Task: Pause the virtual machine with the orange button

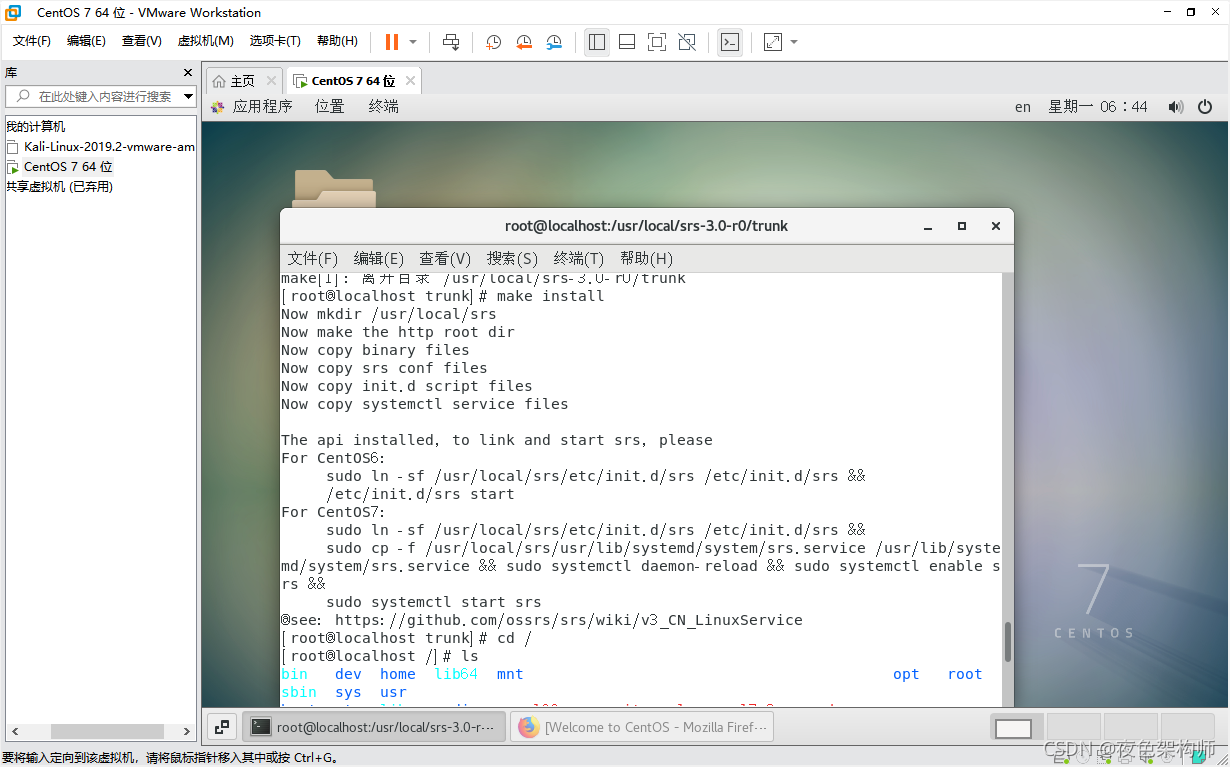Action: click(392, 42)
